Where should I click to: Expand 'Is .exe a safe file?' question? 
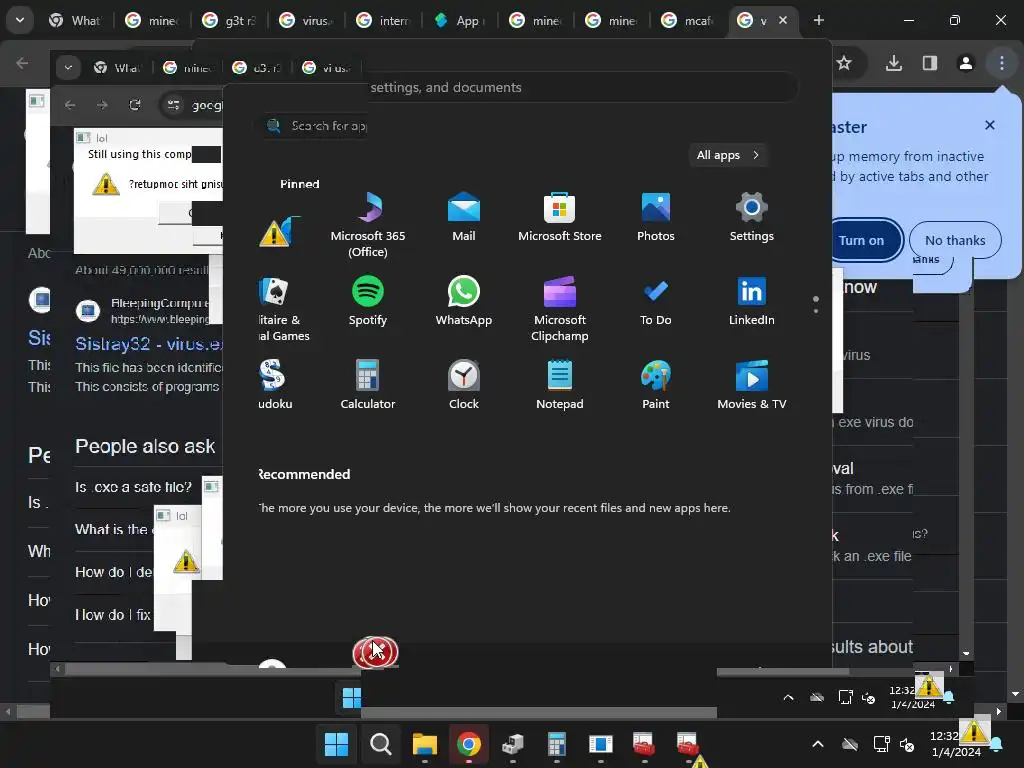(133, 487)
